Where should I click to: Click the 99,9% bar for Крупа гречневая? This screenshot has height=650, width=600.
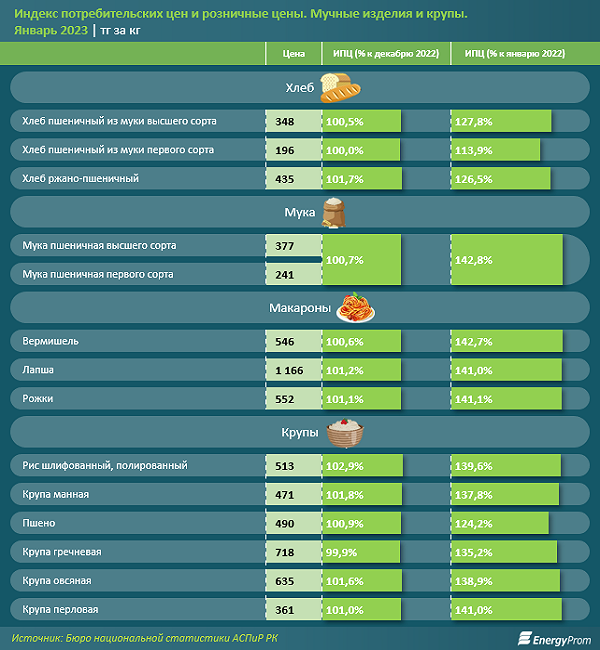tap(361, 552)
